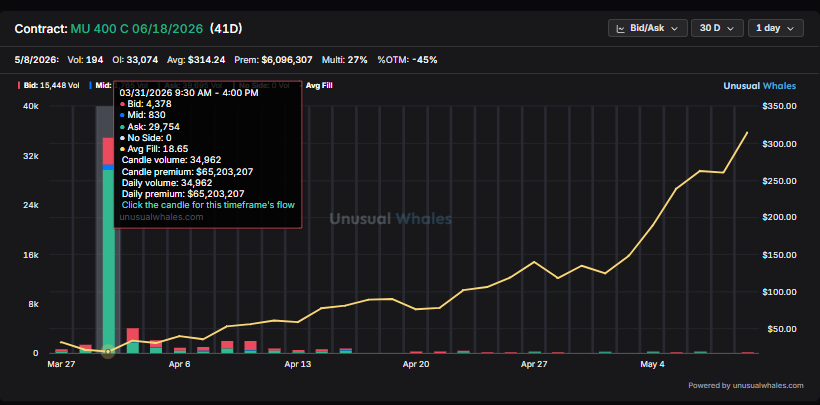Click the '16k' volume axis label
820x405 pixels.
(32, 255)
